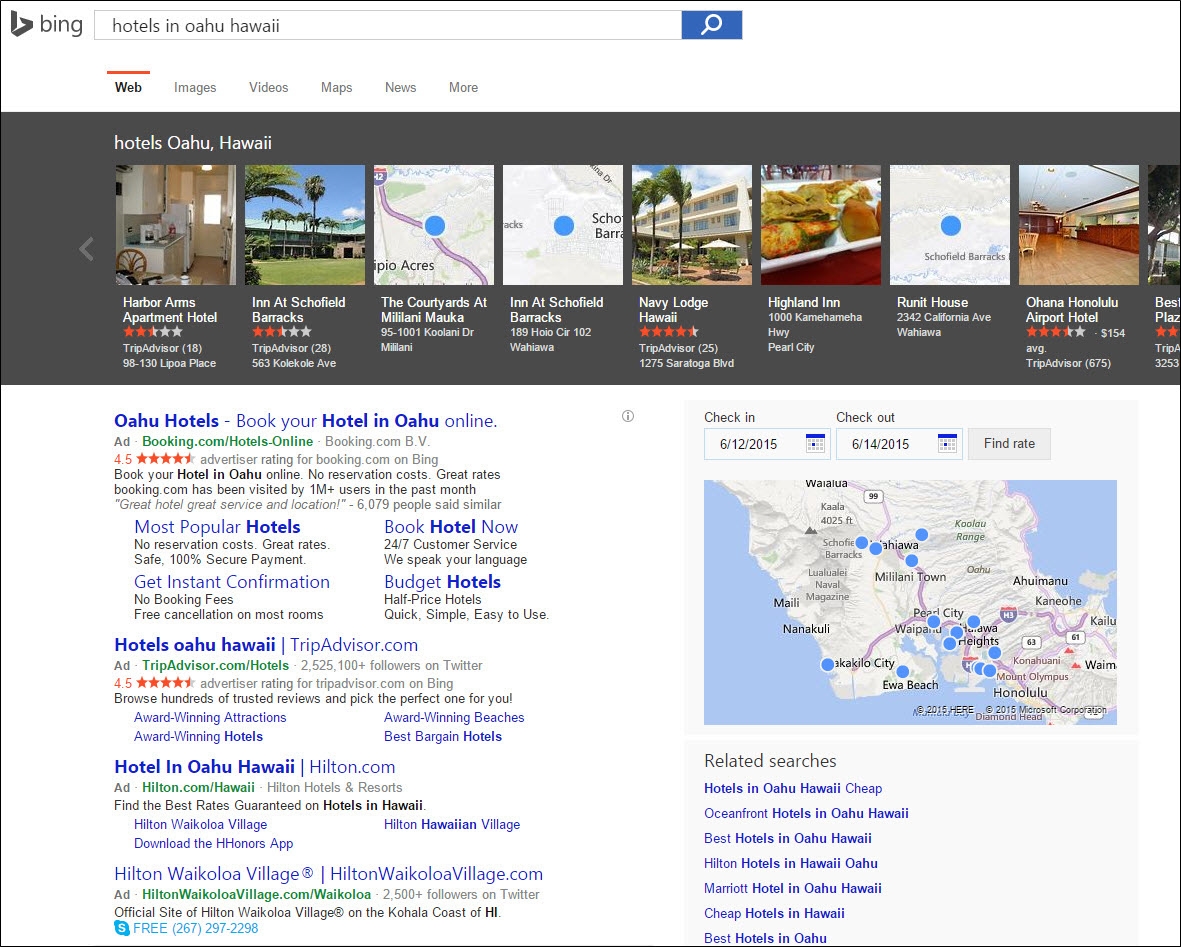Click the carousel previous arrow
The image size is (1181, 947).
(87, 249)
